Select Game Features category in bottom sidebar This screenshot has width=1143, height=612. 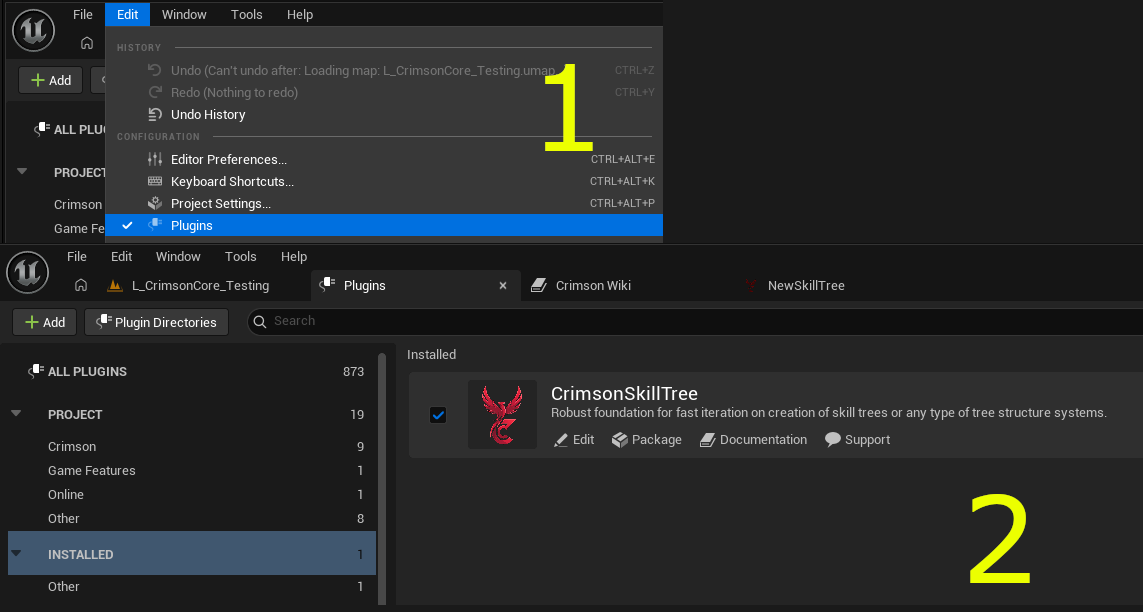192,471
